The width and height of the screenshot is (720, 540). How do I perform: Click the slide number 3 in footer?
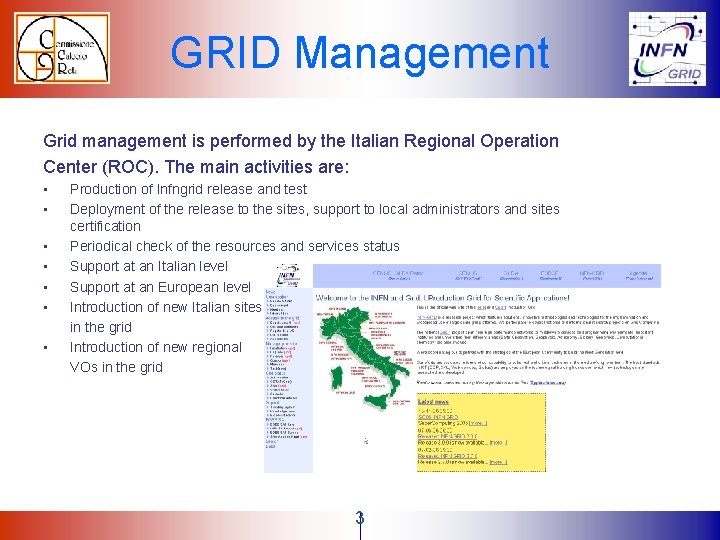coord(360,518)
